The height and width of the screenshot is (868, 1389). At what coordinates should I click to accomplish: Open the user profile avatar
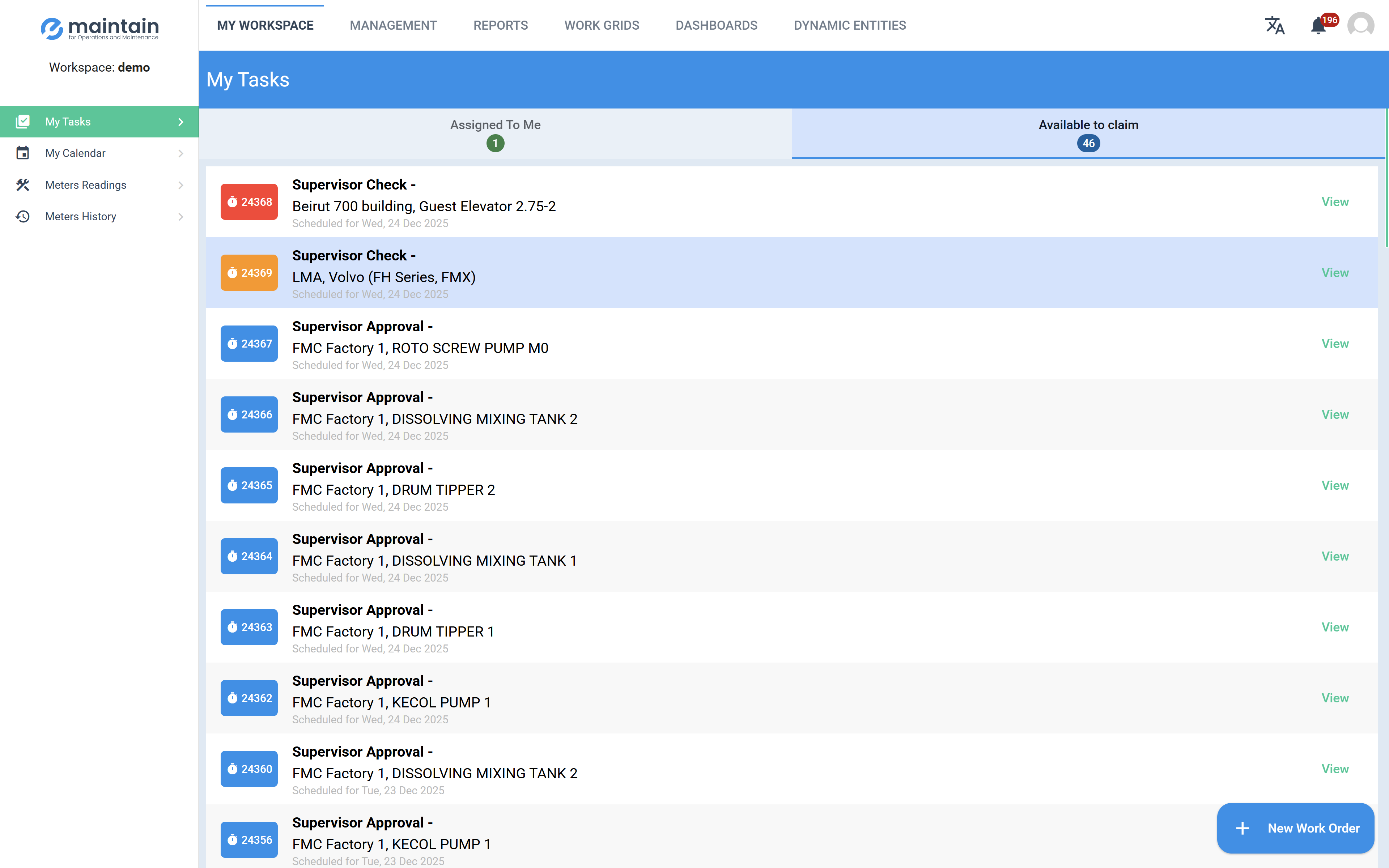click(x=1360, y=25)
